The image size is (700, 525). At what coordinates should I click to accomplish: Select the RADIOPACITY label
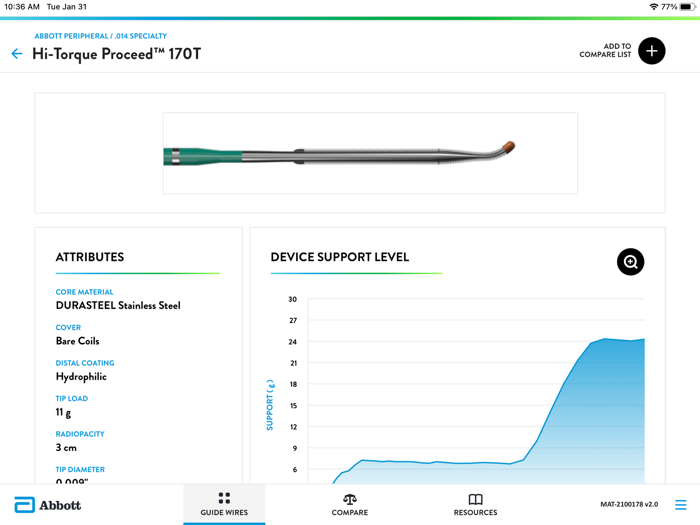point(80,434)
